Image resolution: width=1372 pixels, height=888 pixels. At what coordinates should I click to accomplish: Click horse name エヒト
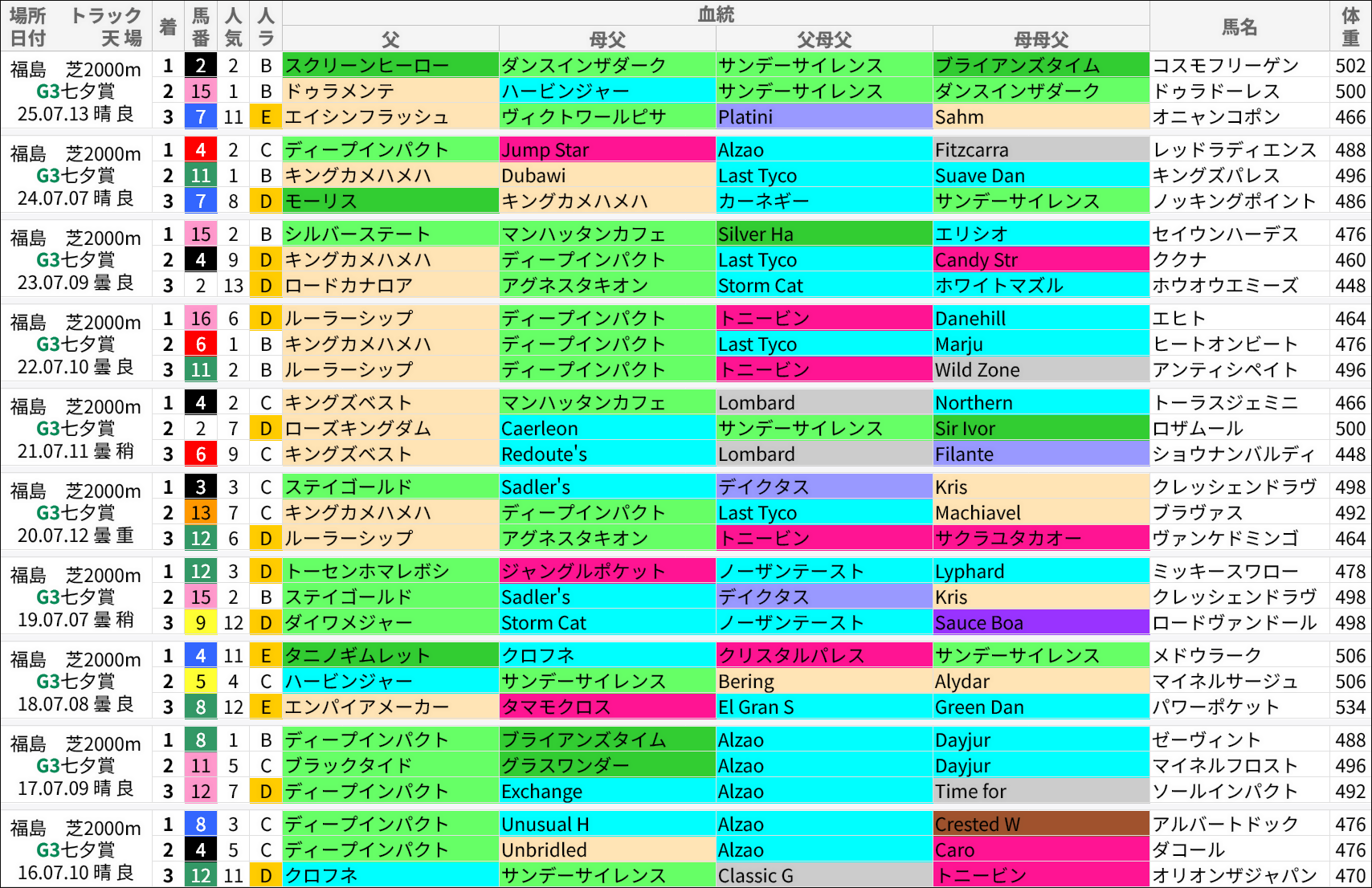pyautogui.click(x=1179, y=319)
